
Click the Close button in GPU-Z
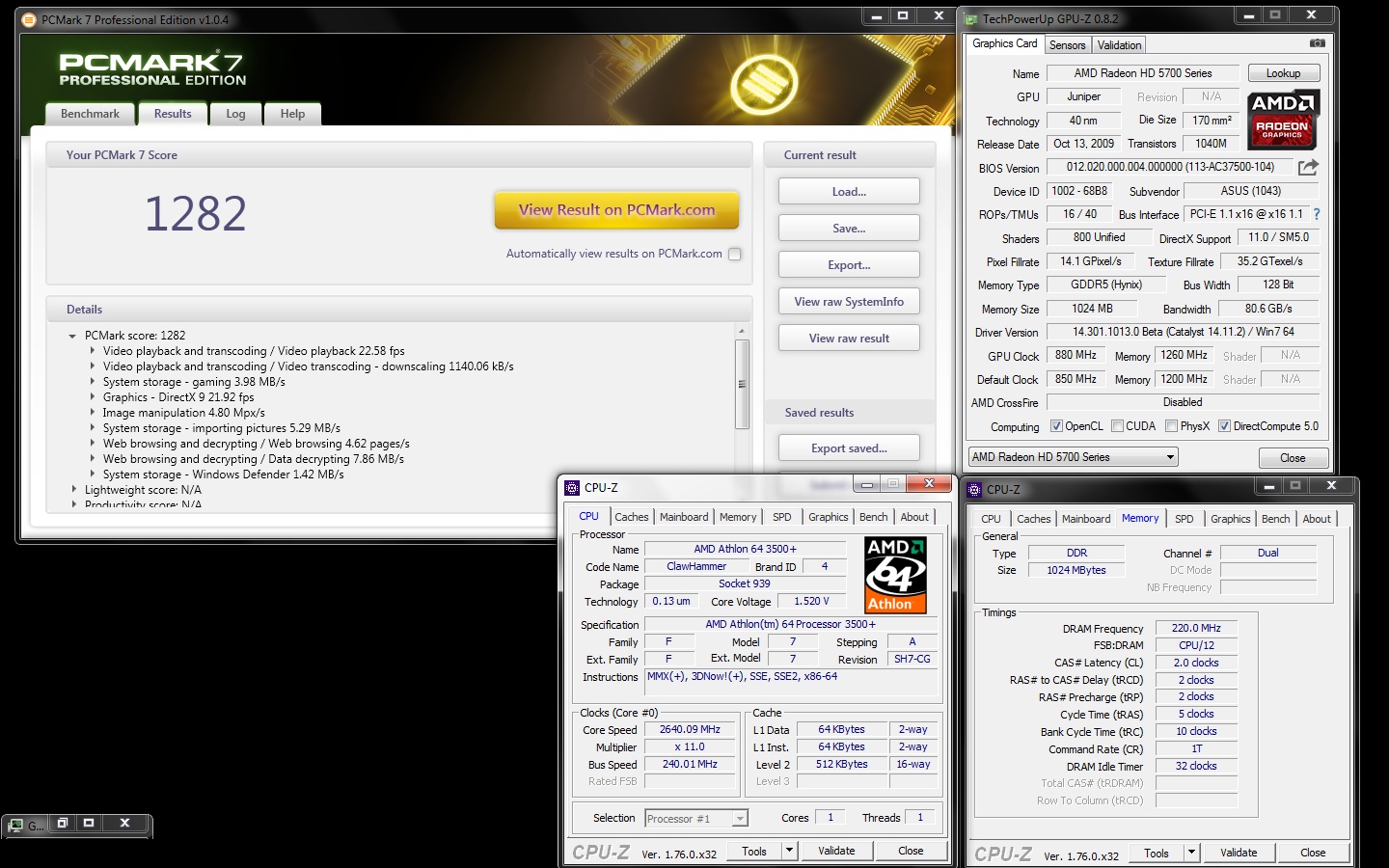(x=1293, y=458)
